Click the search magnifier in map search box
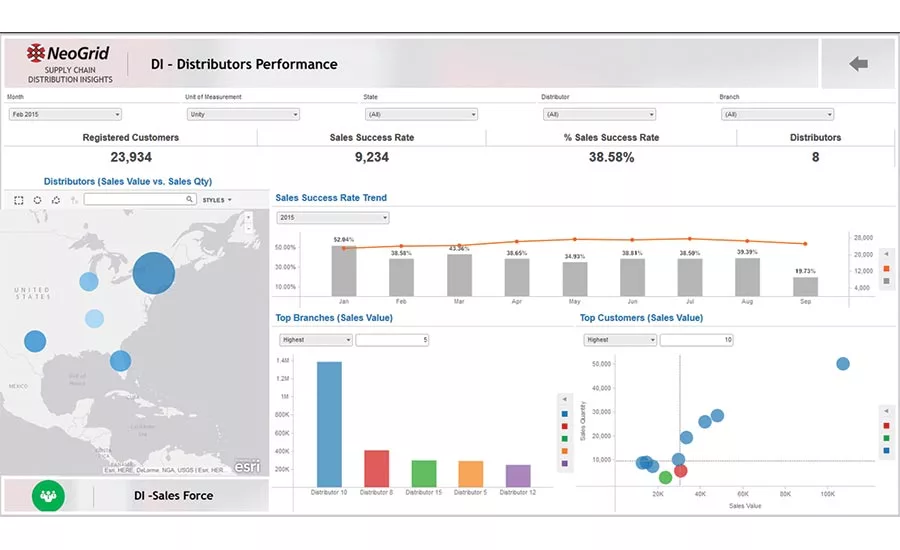Image resolution: width=900 pixels, height=550 pixels. tap(190, 200)
